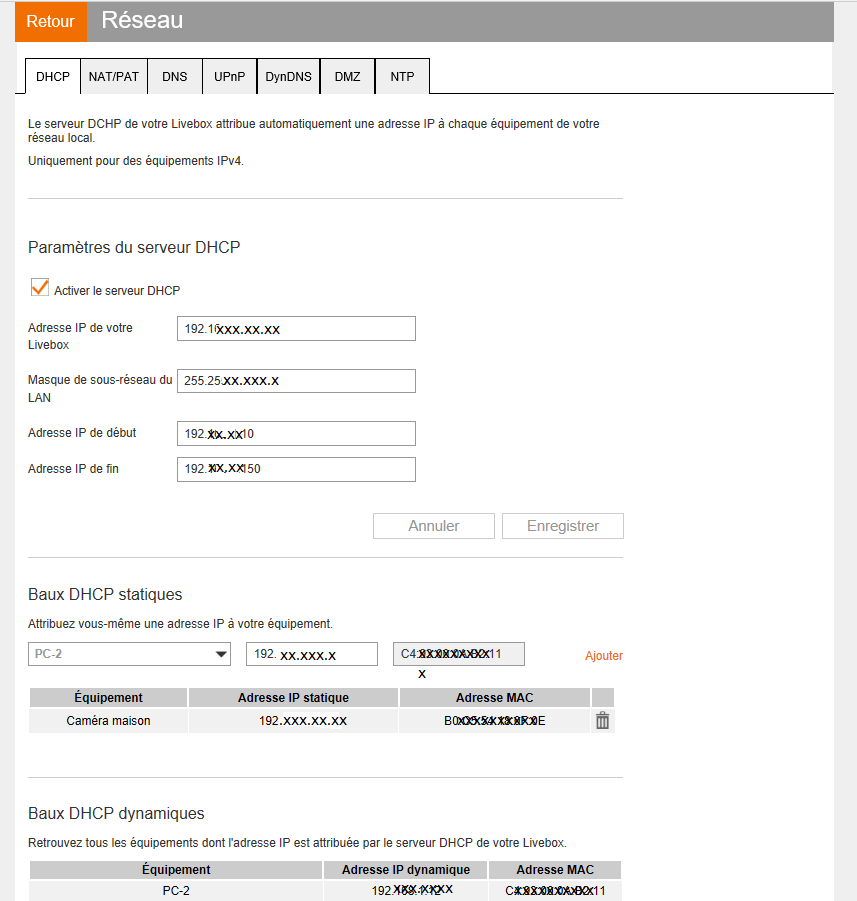
Task: Click the Ajouter link
Action: point(603,655)
